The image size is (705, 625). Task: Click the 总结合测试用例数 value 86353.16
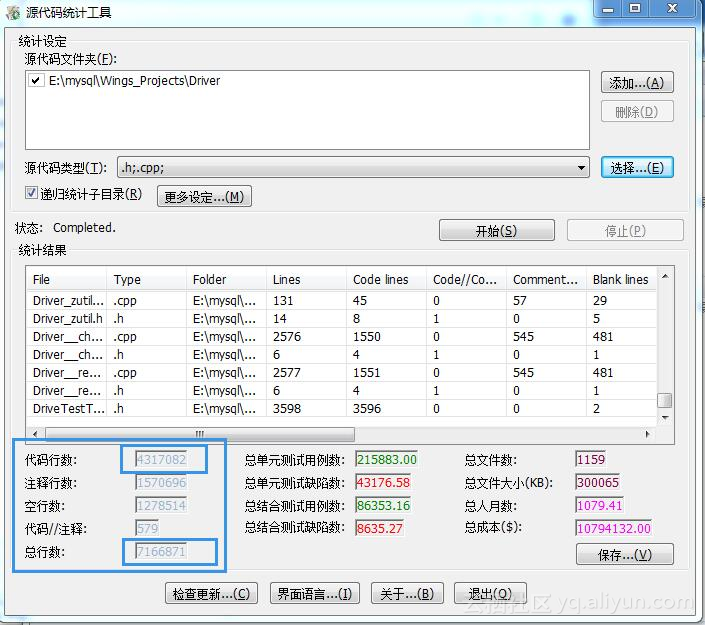pyautogui.click(x=383, y=505)
